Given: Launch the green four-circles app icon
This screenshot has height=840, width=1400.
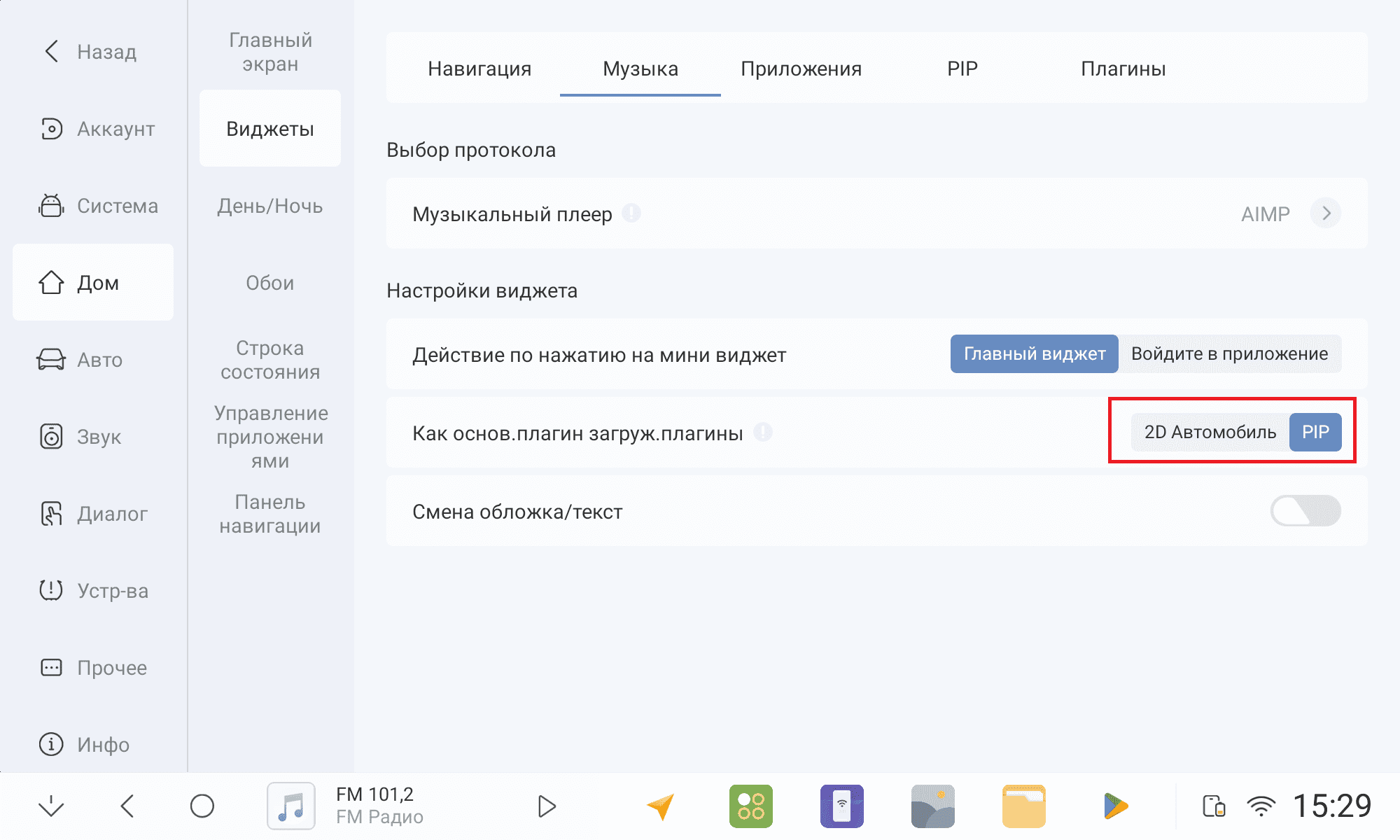Looking at the screenshot, I should 750,806.
